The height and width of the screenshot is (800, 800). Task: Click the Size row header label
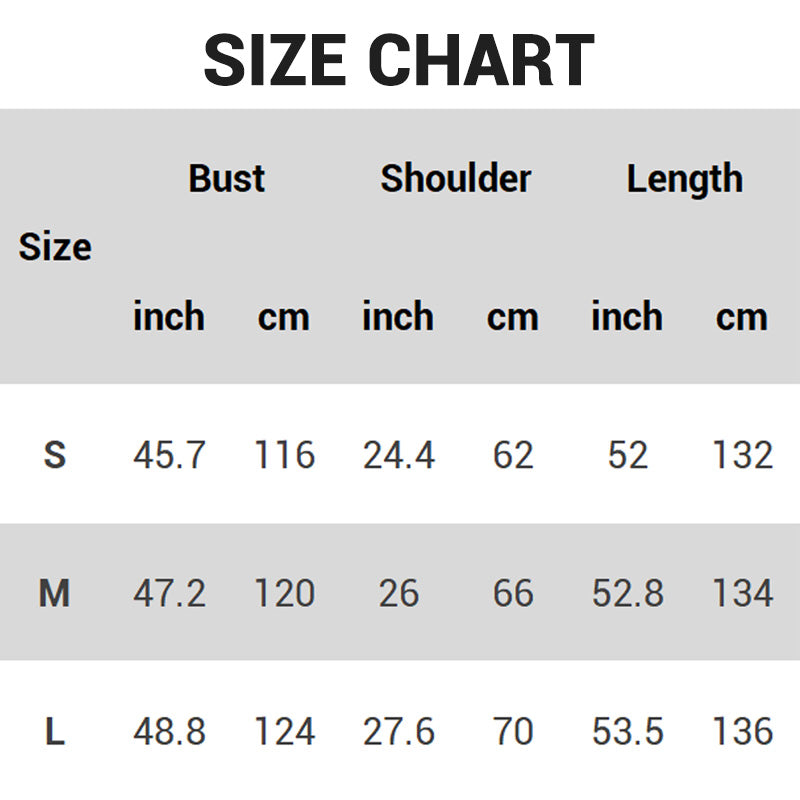55,247
